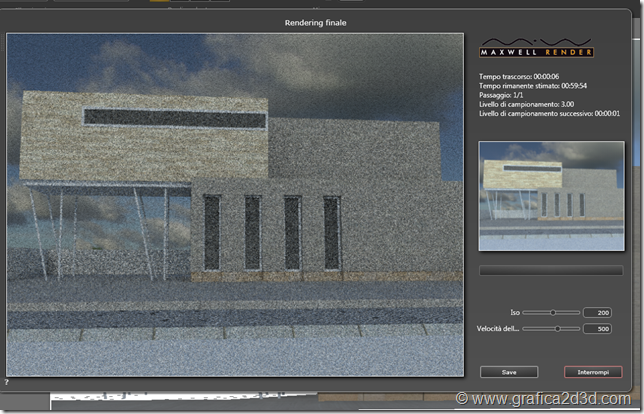Click the Save button
This screenshot has height=414, width=644.
click(x=508, y=372)
